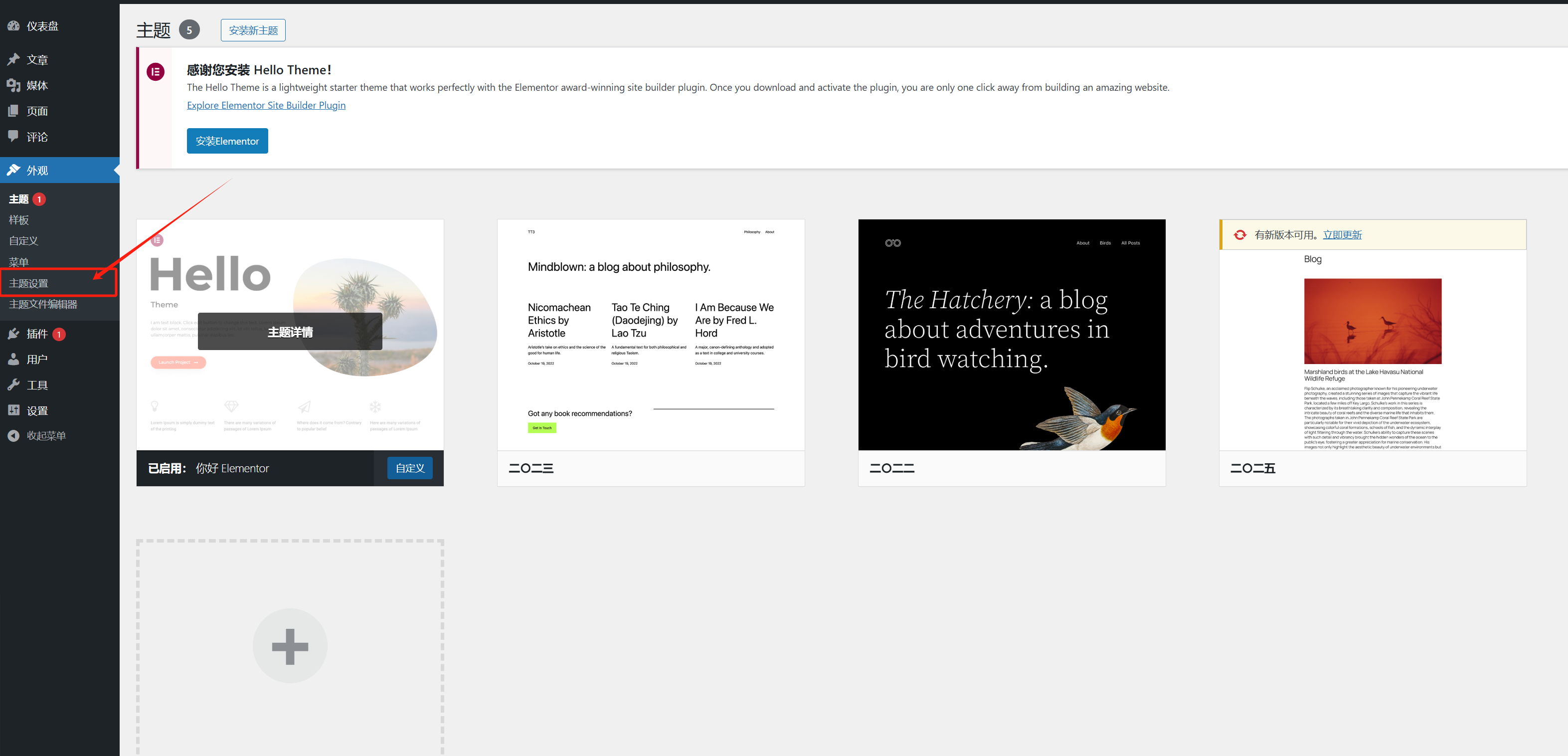Click the 立即更新 update link
The height and width of the screenshot is (756, 1568).
point(1342,235)
